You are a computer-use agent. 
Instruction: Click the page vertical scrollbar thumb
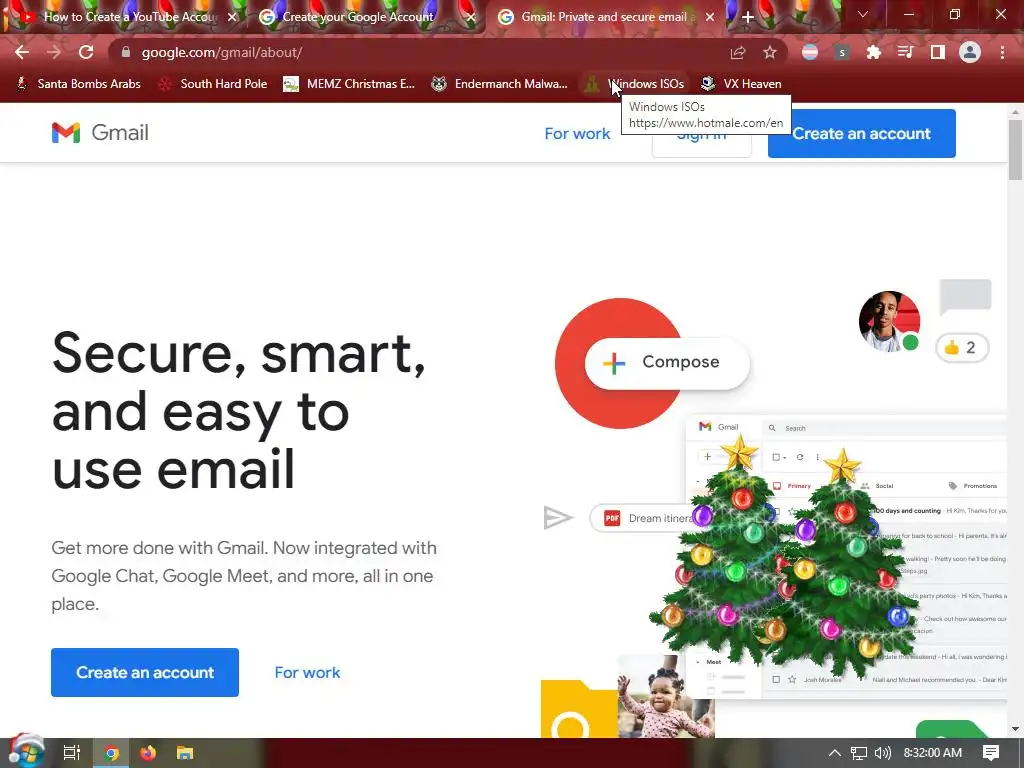[1015, 150]
